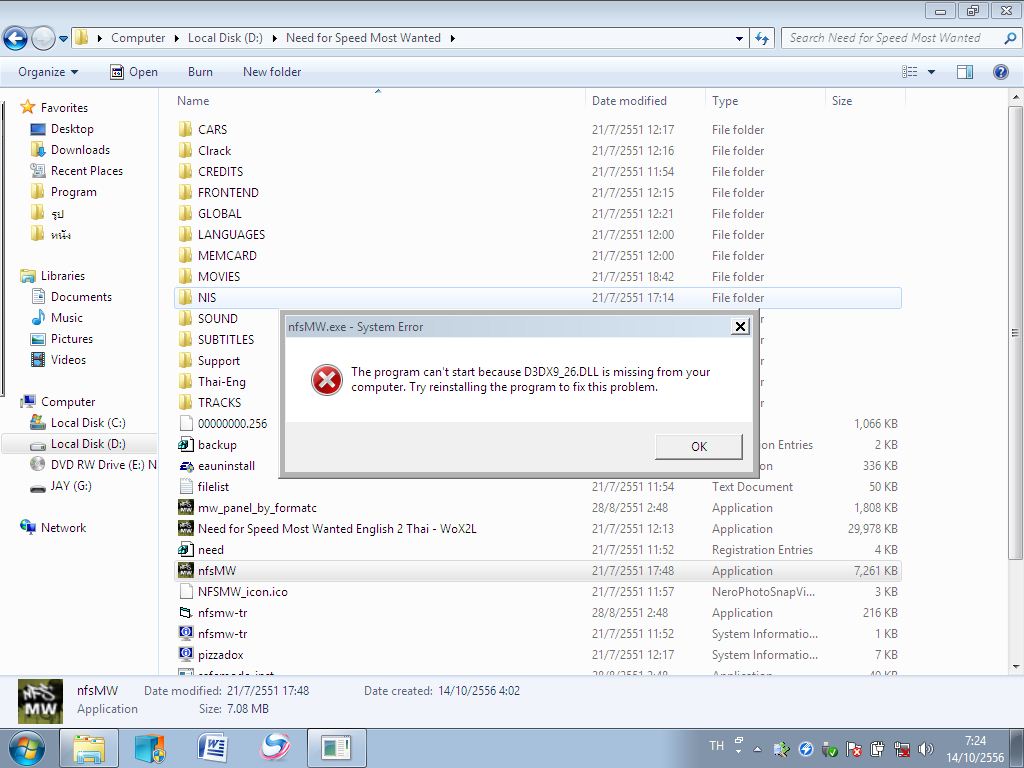The height and width of the screenshot is (768, 1024).
Task: Open the address bar history dropdown
Action: pyautogui.click(x=739, y=38)
